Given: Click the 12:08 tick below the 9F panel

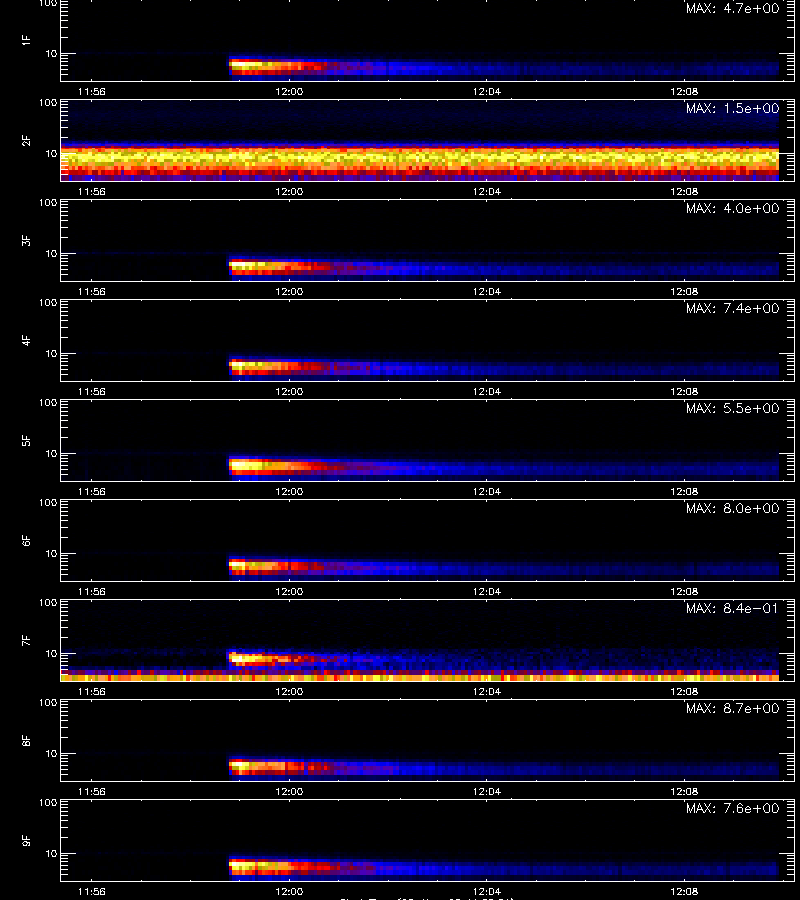Looking at the screenshot, I should pos(684,891).
